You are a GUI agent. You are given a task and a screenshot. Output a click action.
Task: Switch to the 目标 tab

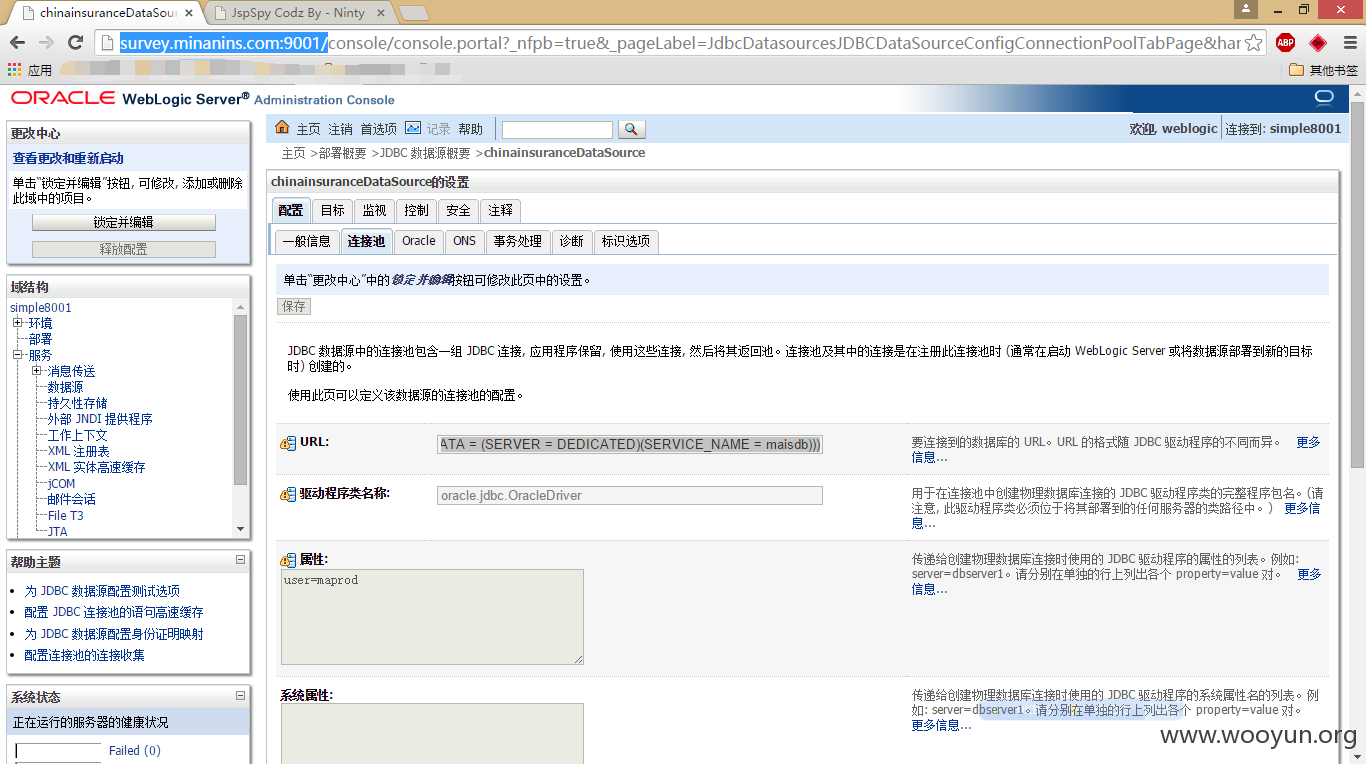333,210
